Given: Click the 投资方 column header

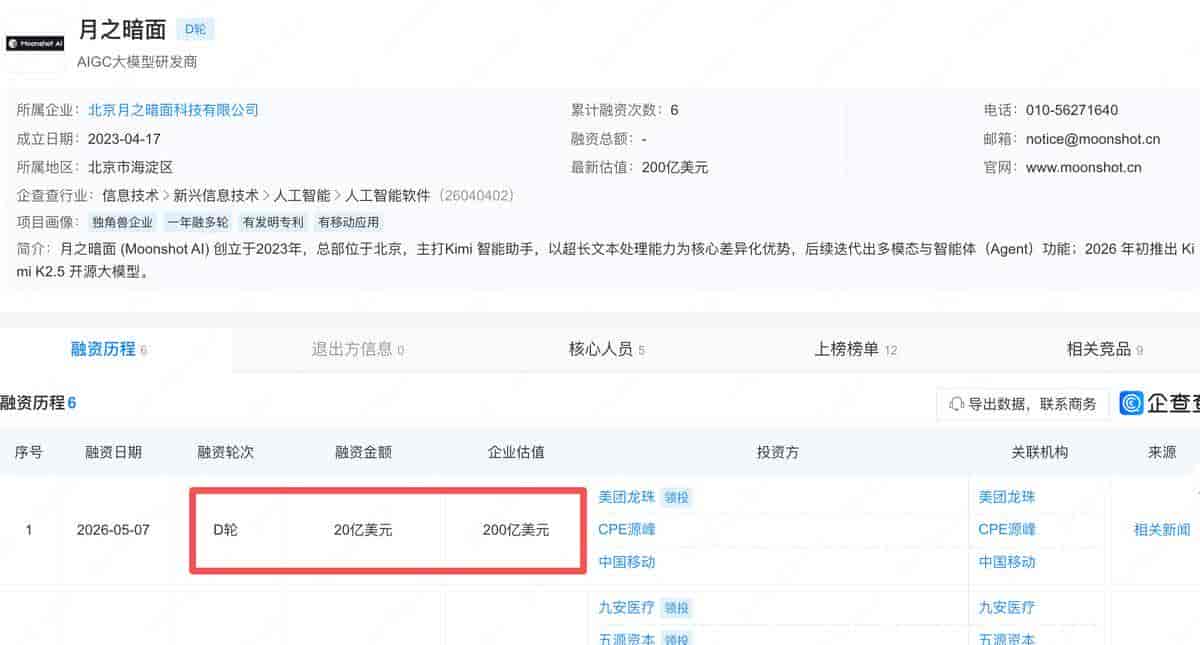Looking at the screenshot, I should (x=778, y=452).
